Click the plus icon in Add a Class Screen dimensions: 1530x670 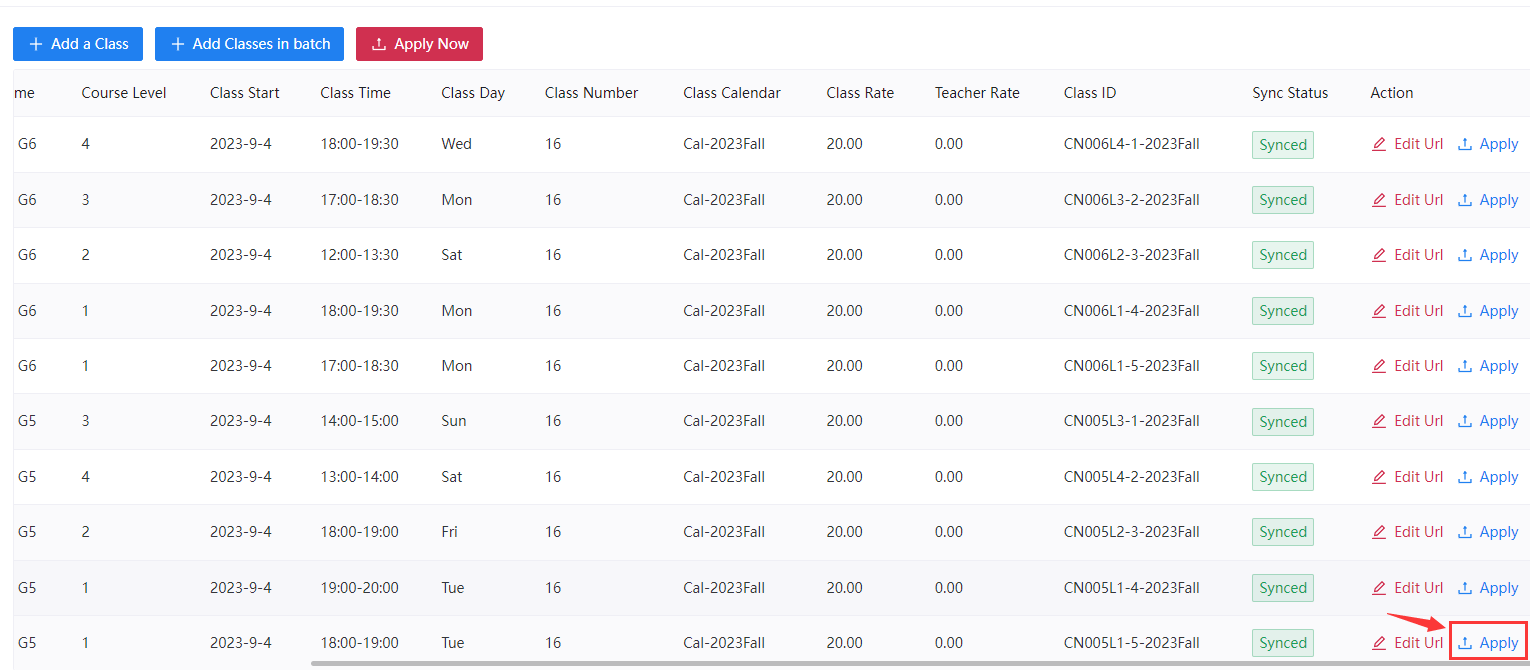click(36, 44)
